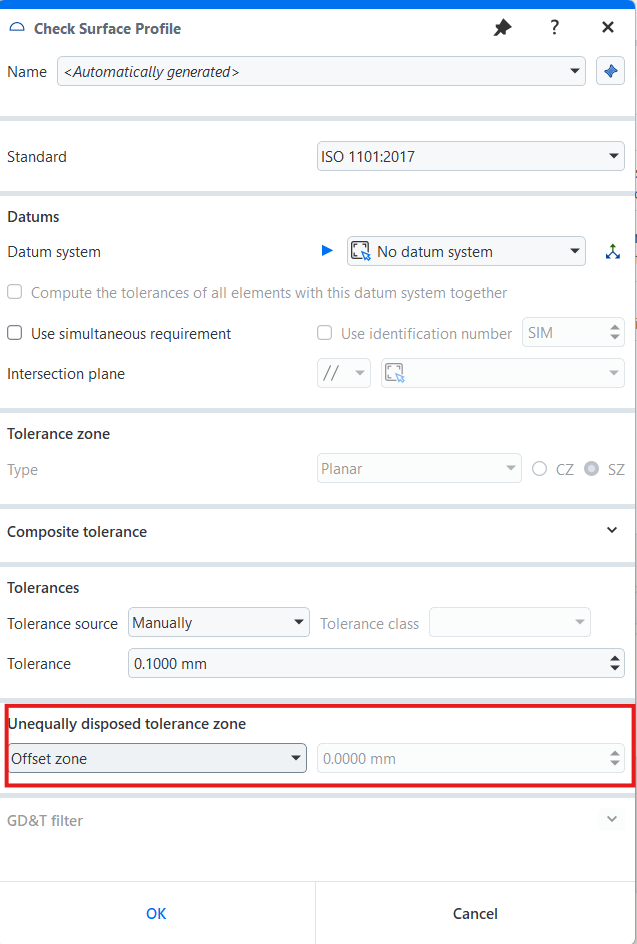Click the Tolerance value stepper arrows
This screenshot has height=944, width=637.
pyautogui.click(x=614, y=663)
